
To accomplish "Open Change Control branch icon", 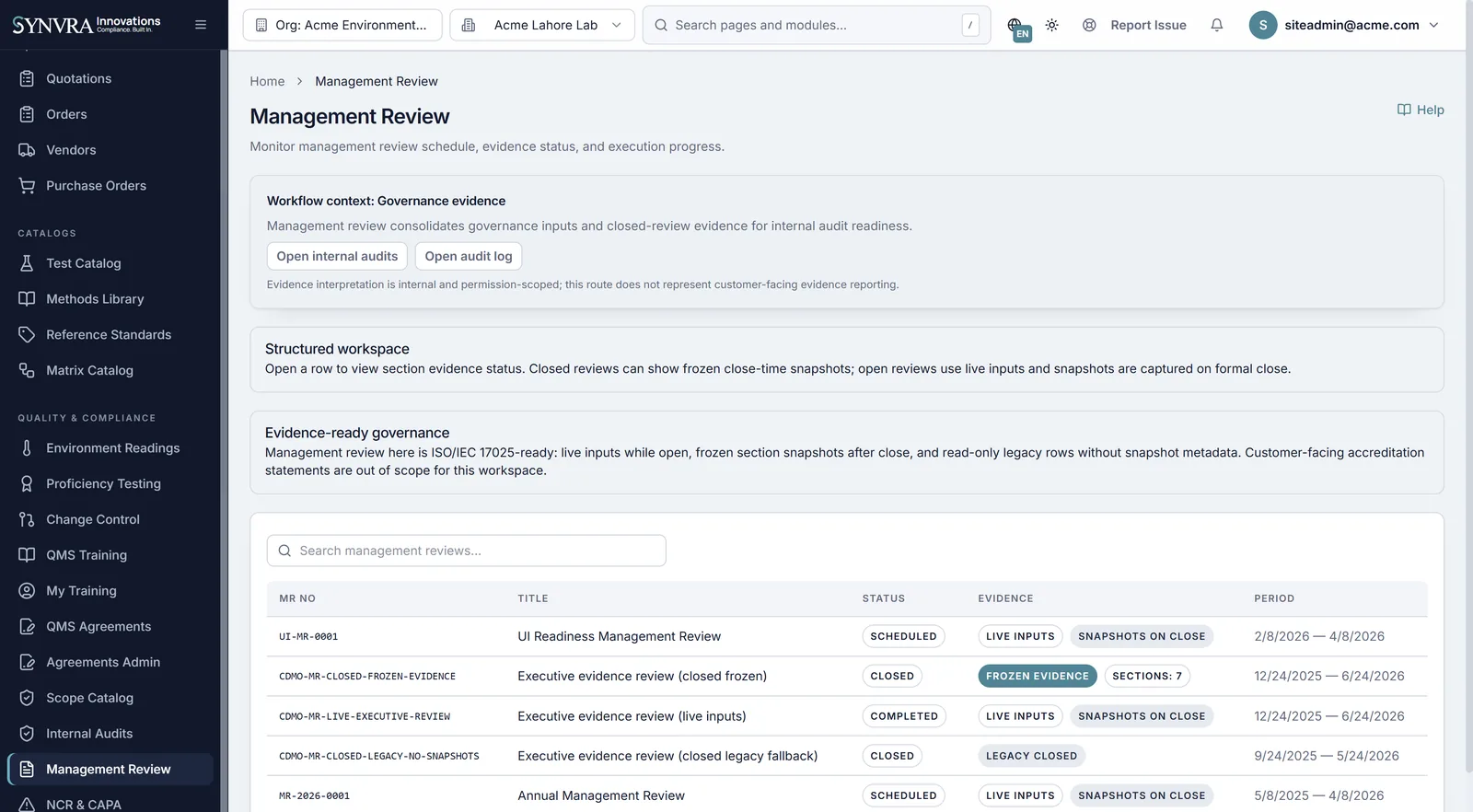I will pyautogui.click(x=27, y=519).
